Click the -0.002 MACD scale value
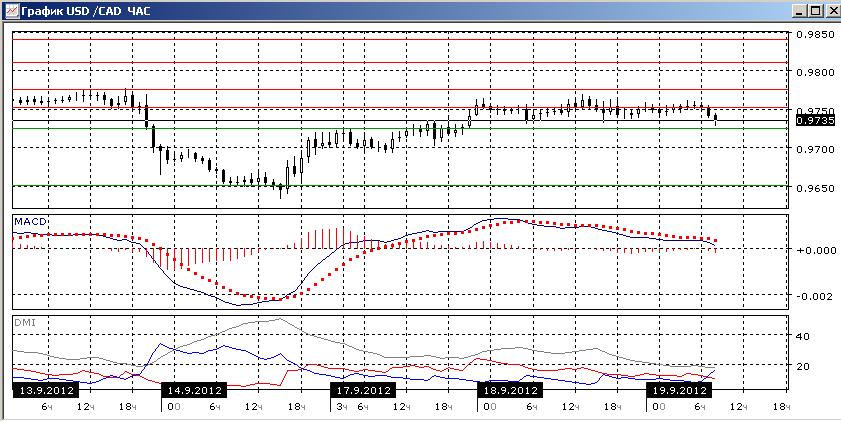841x421 pixels. point(815,296)
